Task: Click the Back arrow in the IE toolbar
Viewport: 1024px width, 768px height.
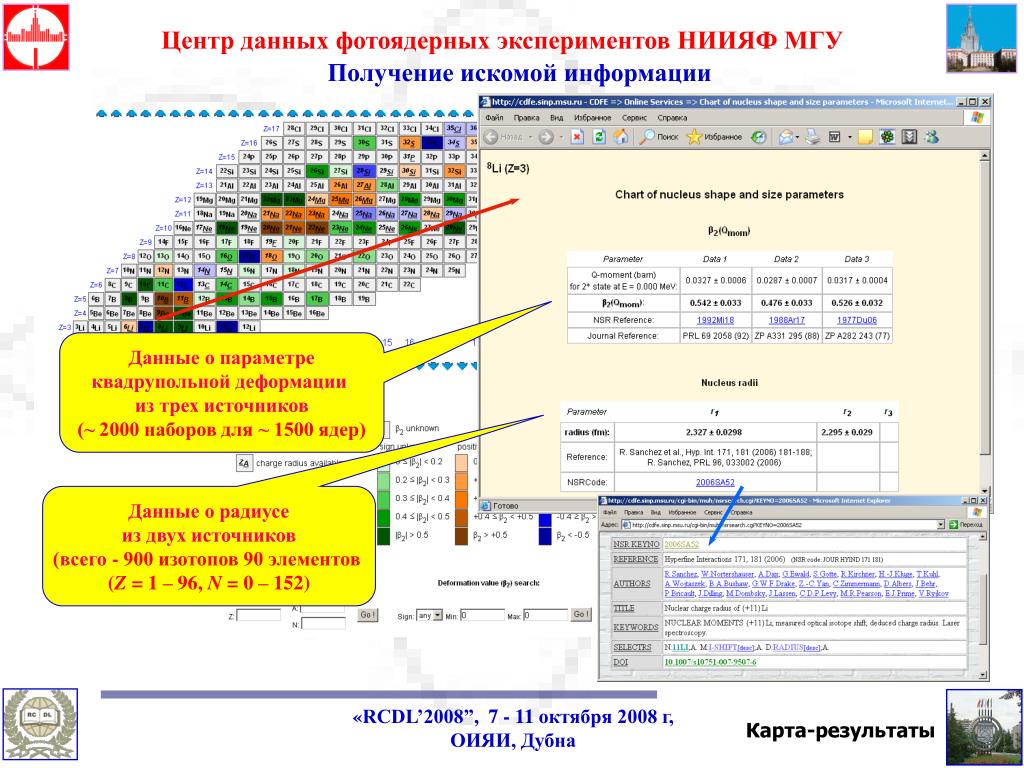Action: coord(492,137)
